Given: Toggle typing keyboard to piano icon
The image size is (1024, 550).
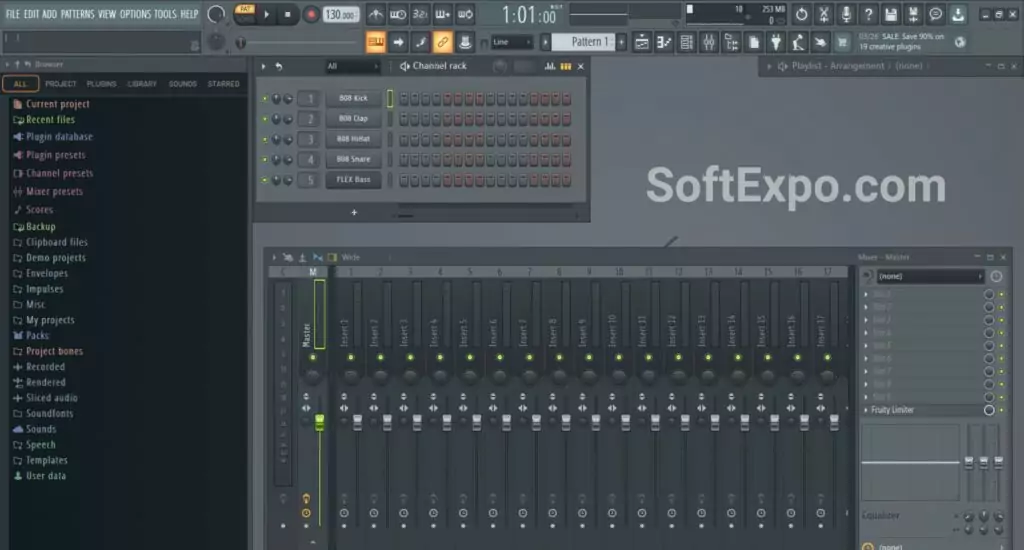Looking at the screenshot, I should [x=376, y=42].
